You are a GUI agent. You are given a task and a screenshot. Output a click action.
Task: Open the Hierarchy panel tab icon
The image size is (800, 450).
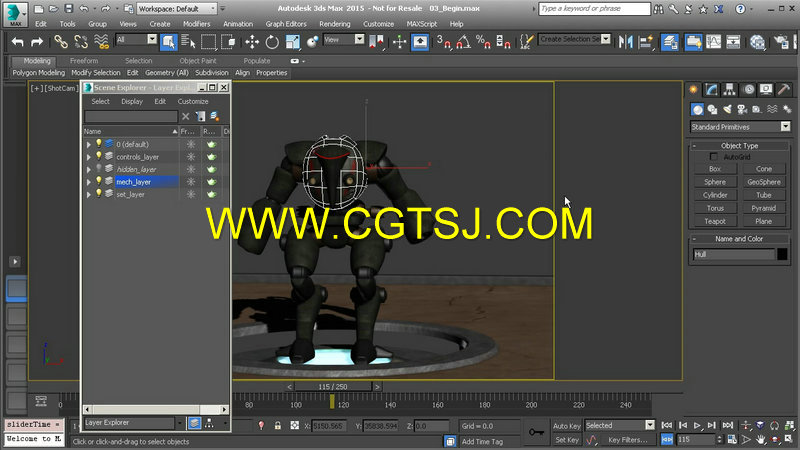730,90
